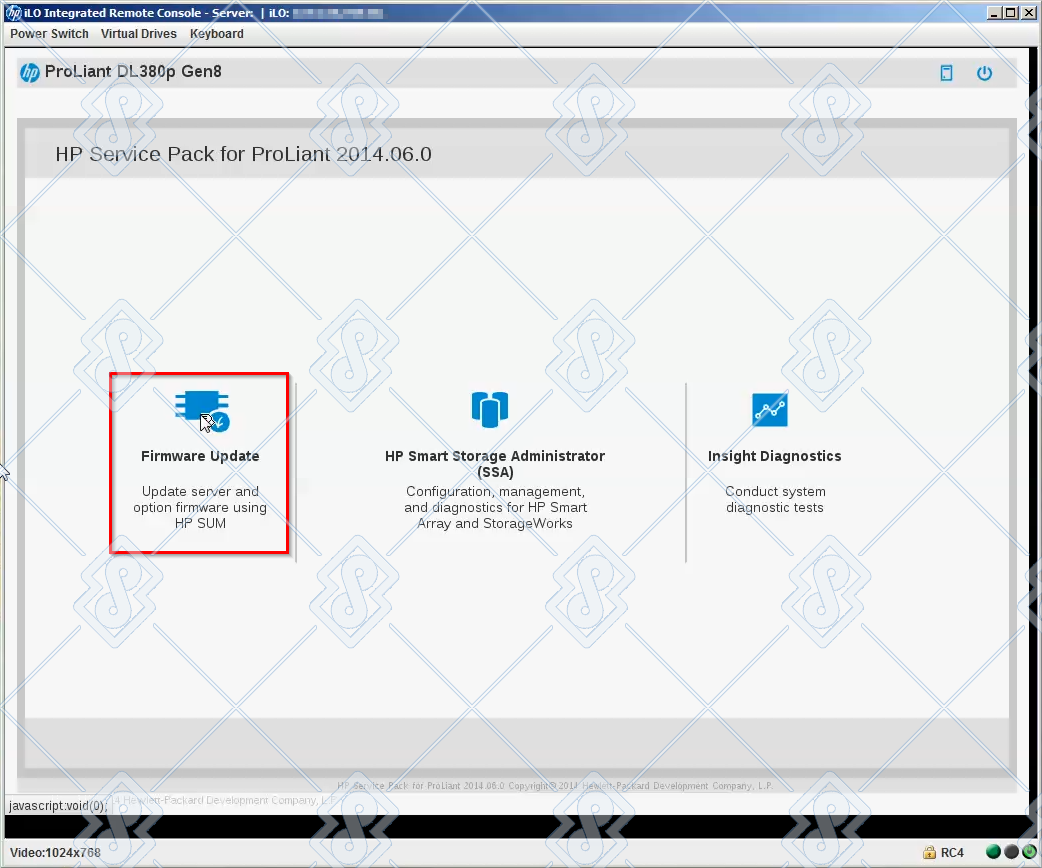Screen dimensions: 1042x868
Task: Click the Smart Storage Administrator cylinders icon
Action: pyautogui.click(x=490, y=409)
